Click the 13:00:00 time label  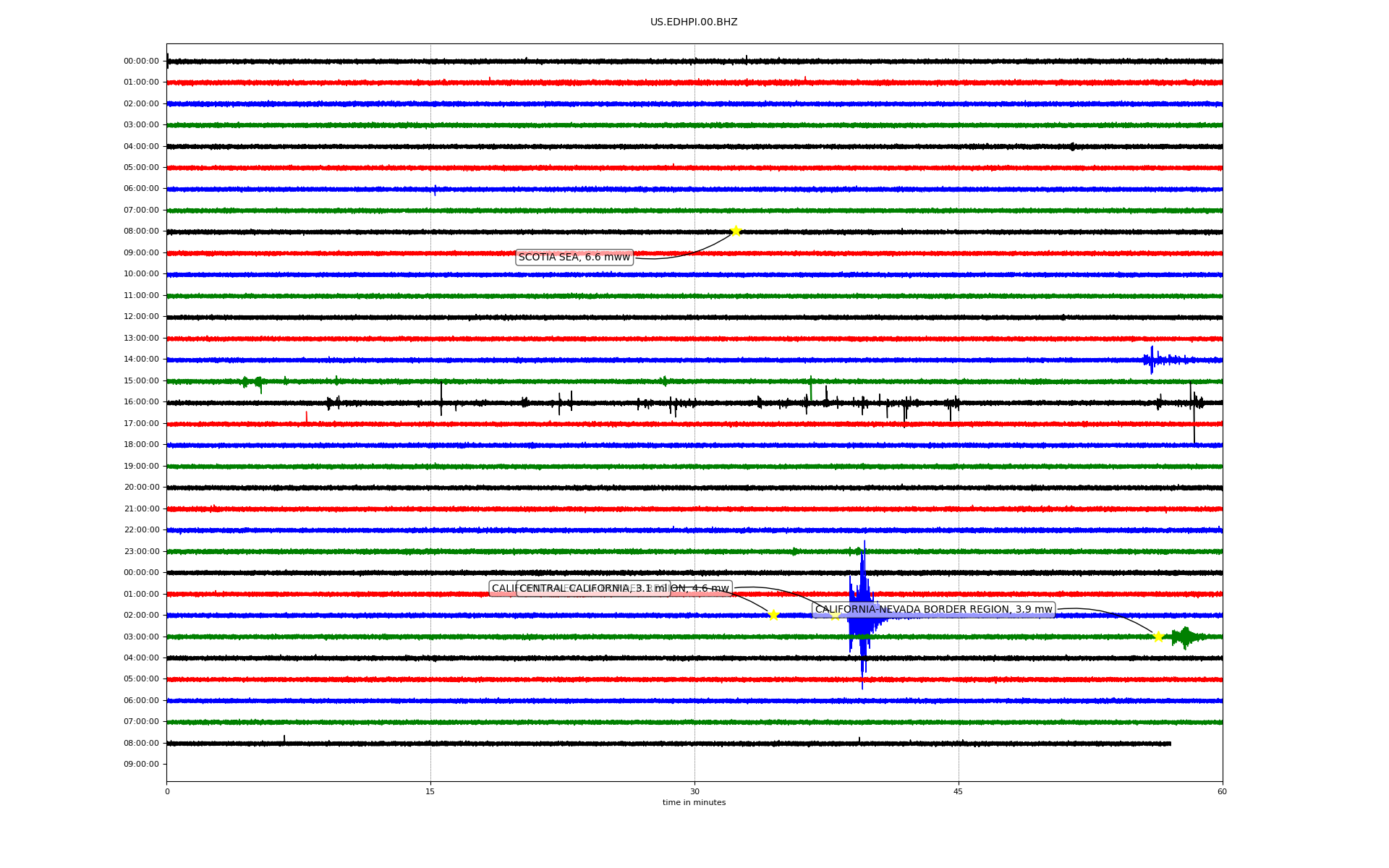tap(141, 339)
